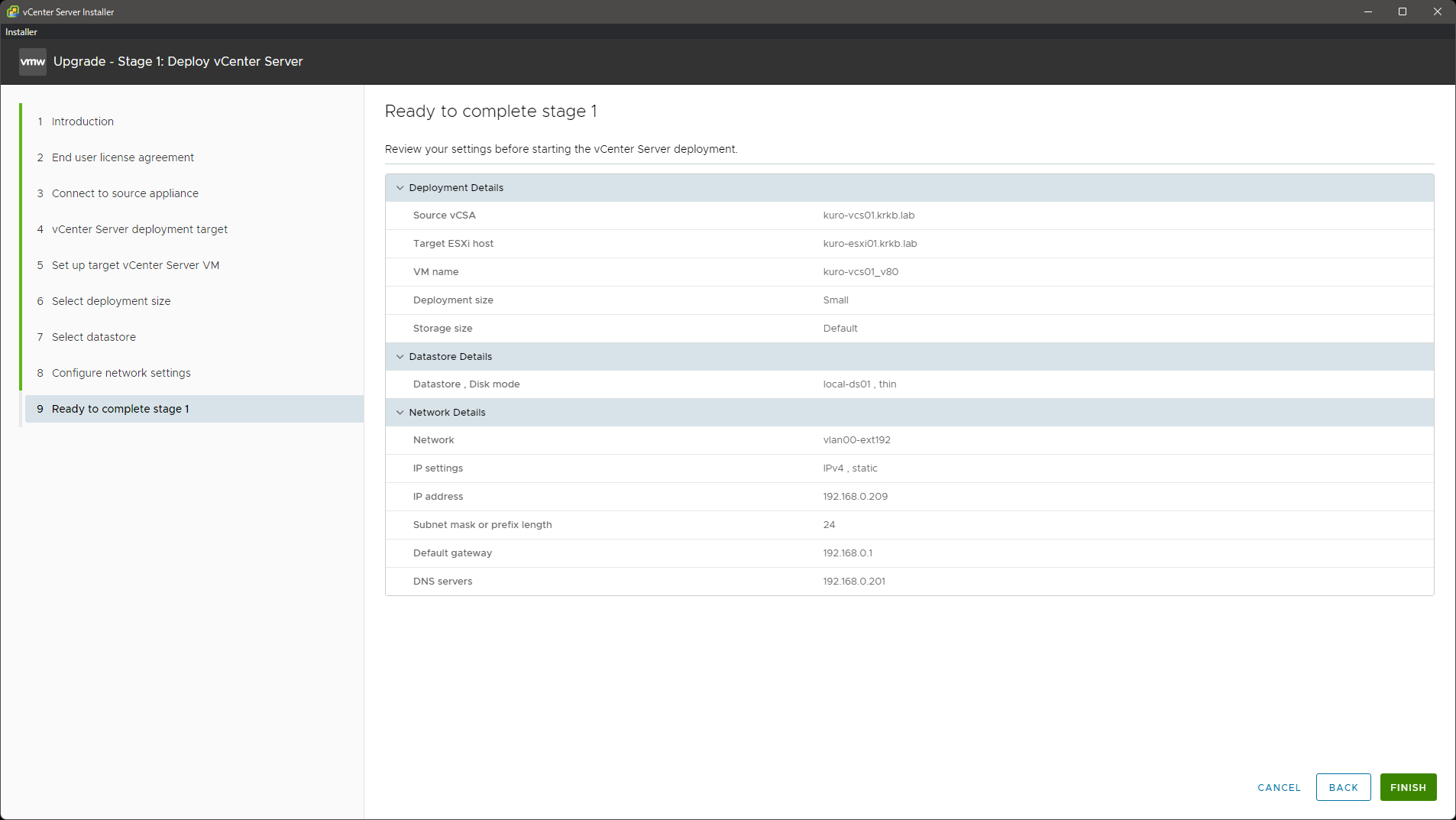This screenshot has height=820, width=1456.
Task: Click the vCenter Server Installer title bar icon
Action: pyautogui.click(x=12, y=11)
